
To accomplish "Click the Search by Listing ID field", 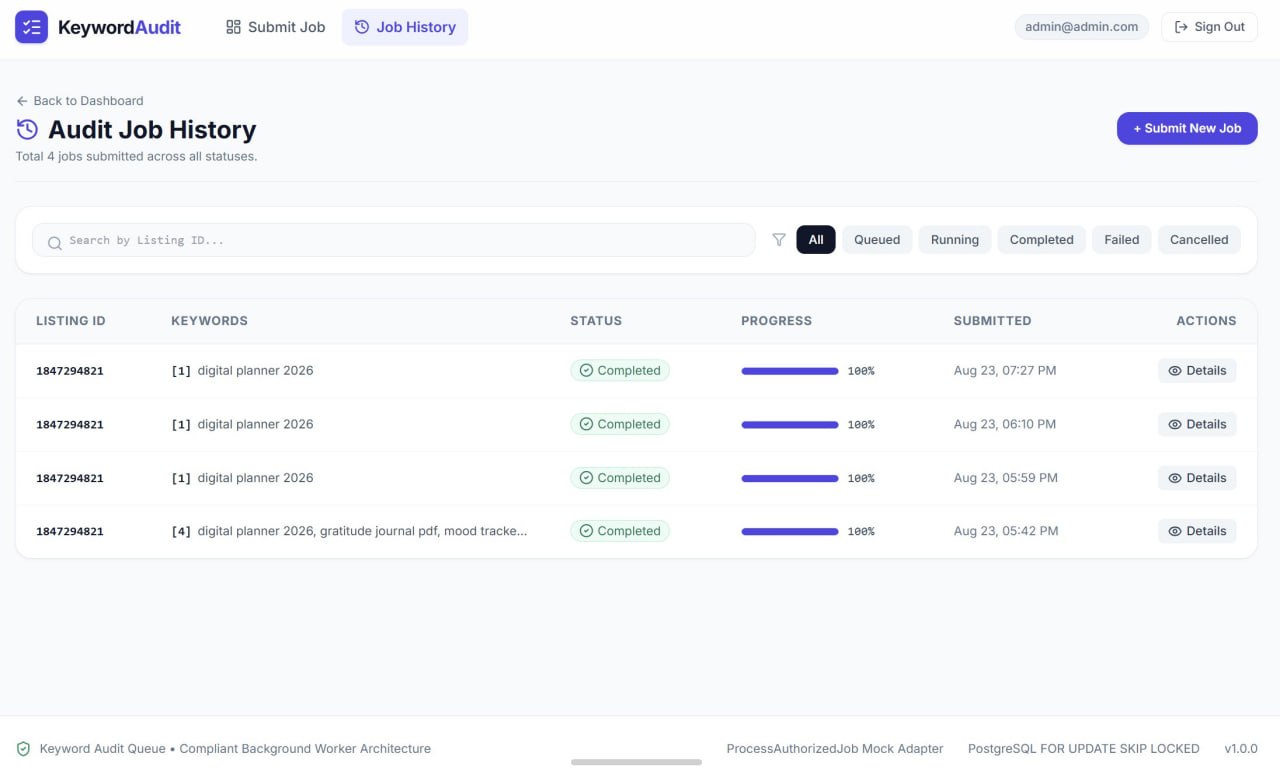I will tap(394, 240).
